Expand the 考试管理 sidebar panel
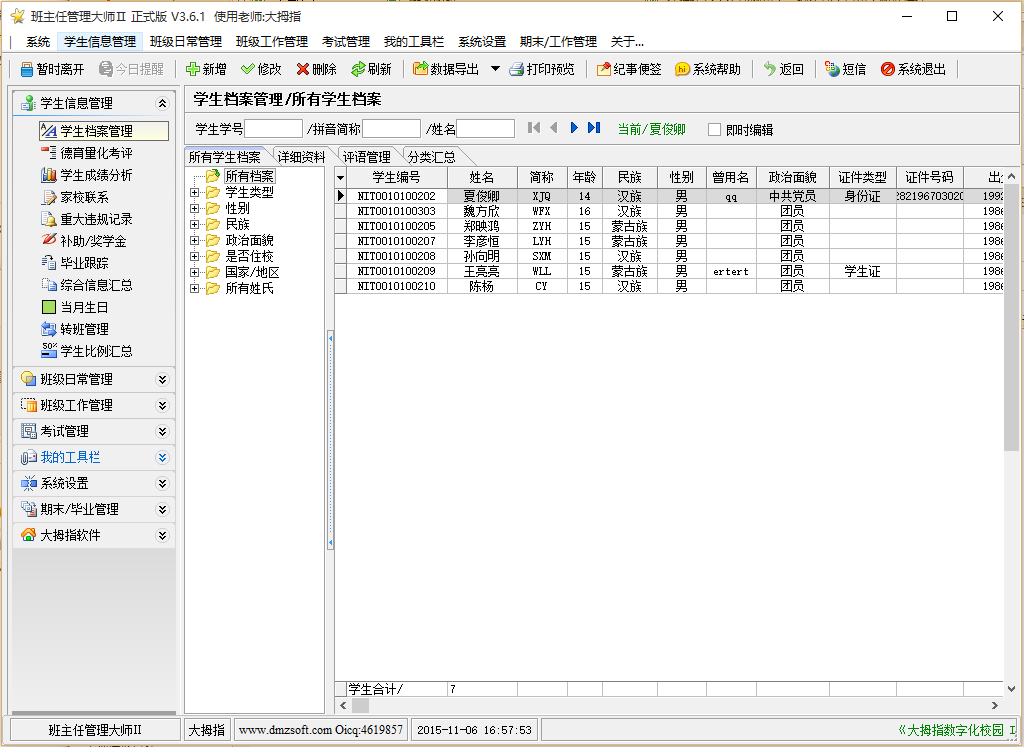The height and width of the screenshot is (747, 1024). (x=162, y=431)
